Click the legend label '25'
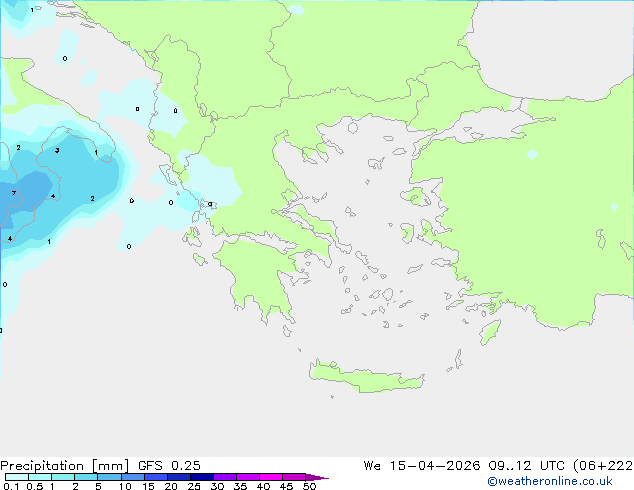The height and width of the screenshot is (490, 634). (194, 486)
